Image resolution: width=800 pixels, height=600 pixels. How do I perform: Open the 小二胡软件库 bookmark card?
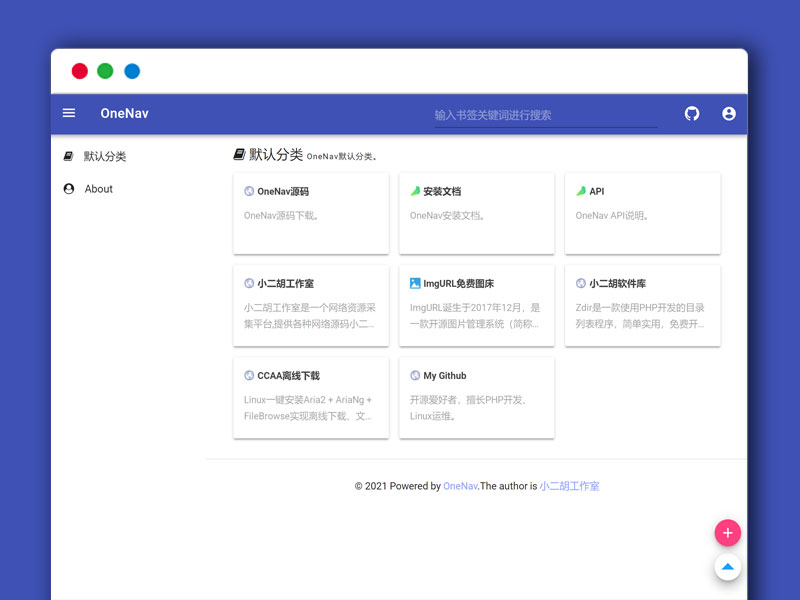[642, 306]
